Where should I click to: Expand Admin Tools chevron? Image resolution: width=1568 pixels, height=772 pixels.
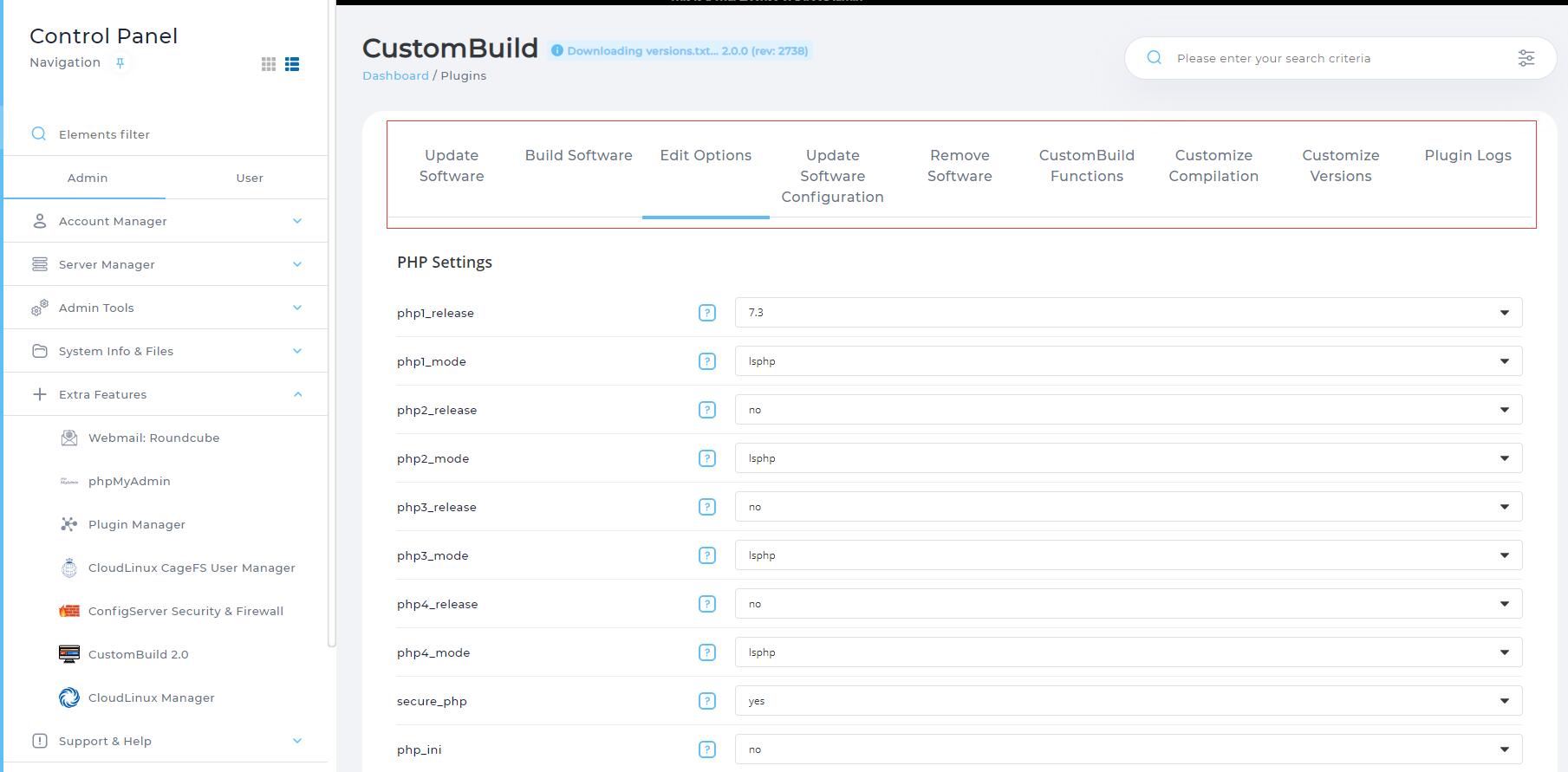pyautogui.click(x=297, y=308)
